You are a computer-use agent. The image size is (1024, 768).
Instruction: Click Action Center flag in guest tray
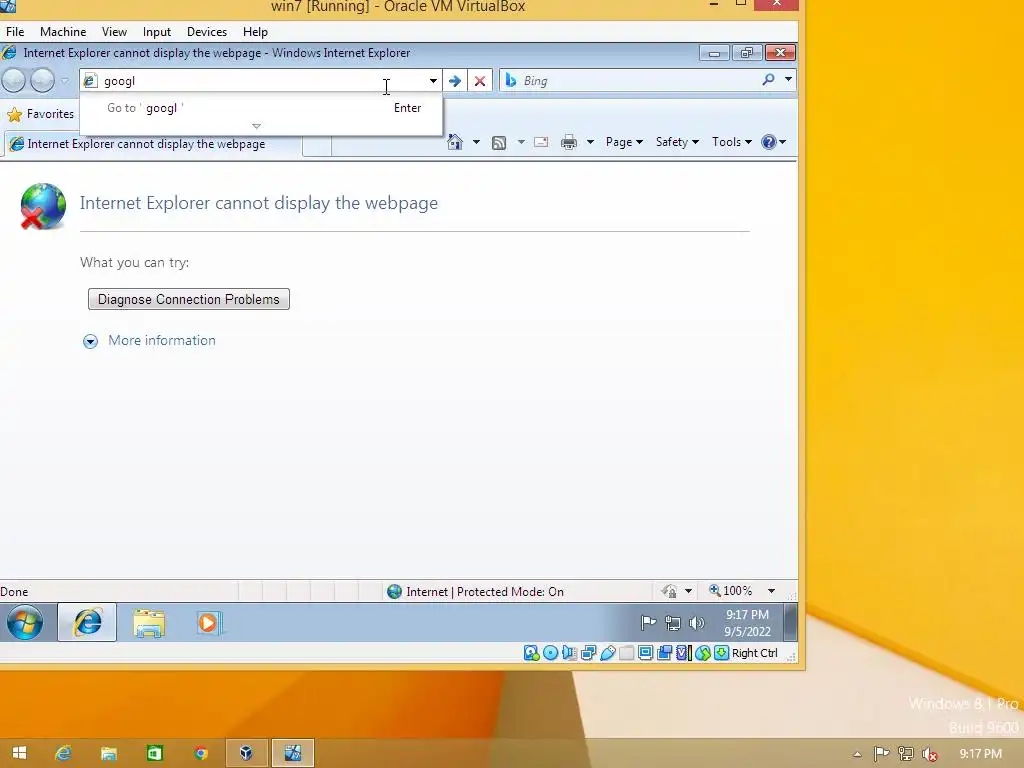(x=648, y=623)
